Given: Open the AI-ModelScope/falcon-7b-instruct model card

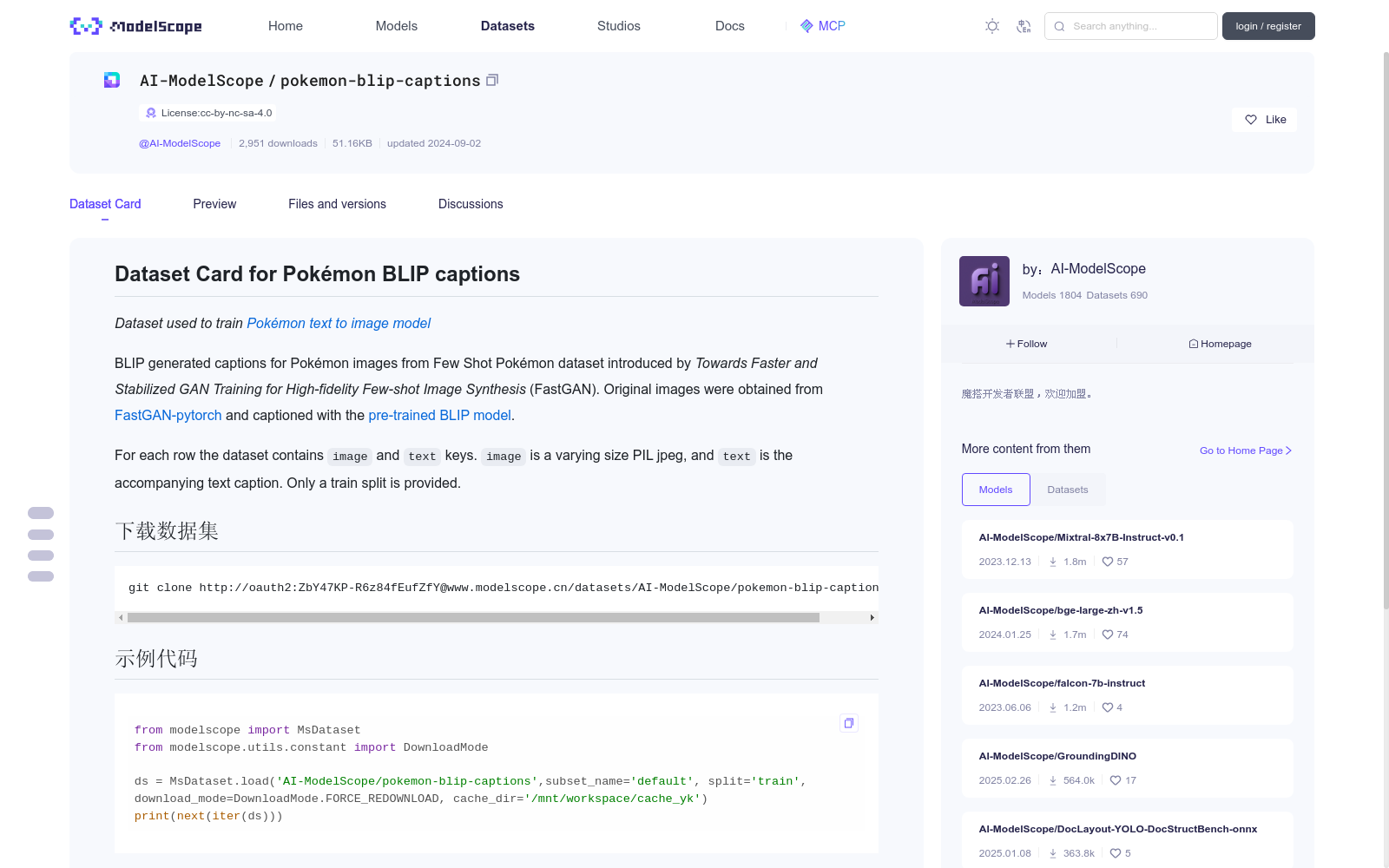Looking at the screenshot, I should coord(1127,695).
